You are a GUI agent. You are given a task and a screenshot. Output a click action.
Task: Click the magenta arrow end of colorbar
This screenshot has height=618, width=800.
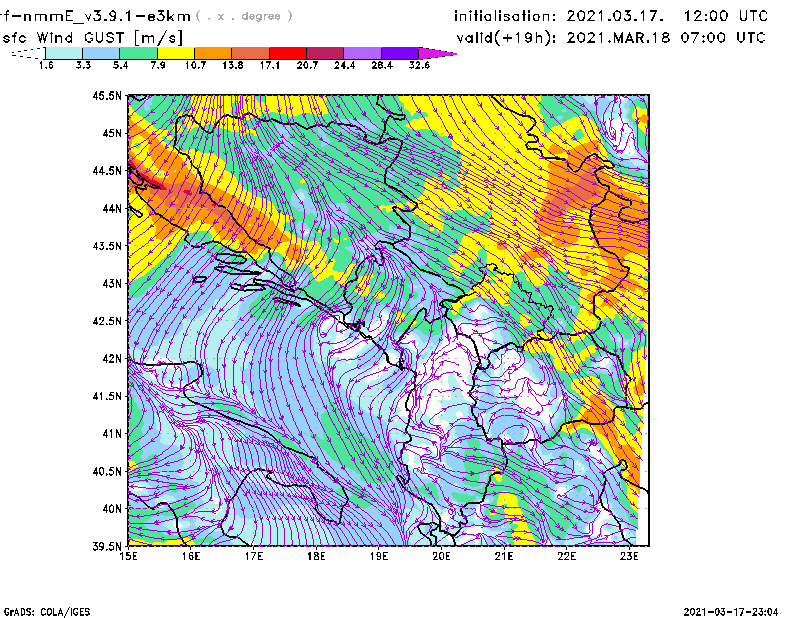437,53
